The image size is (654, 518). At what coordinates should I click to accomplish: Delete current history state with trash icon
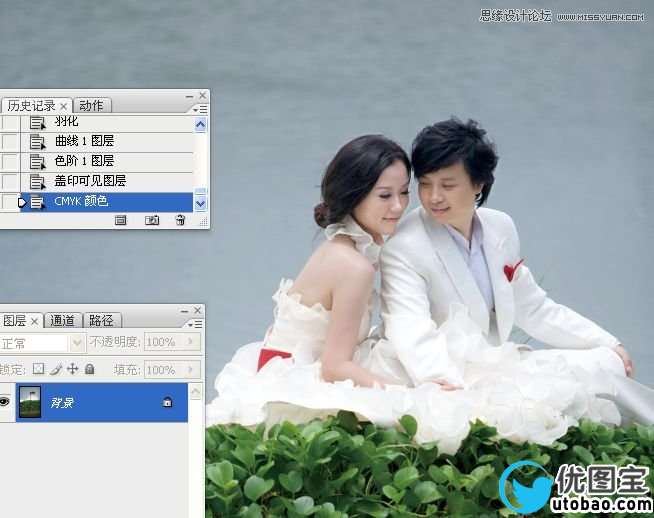180,220
